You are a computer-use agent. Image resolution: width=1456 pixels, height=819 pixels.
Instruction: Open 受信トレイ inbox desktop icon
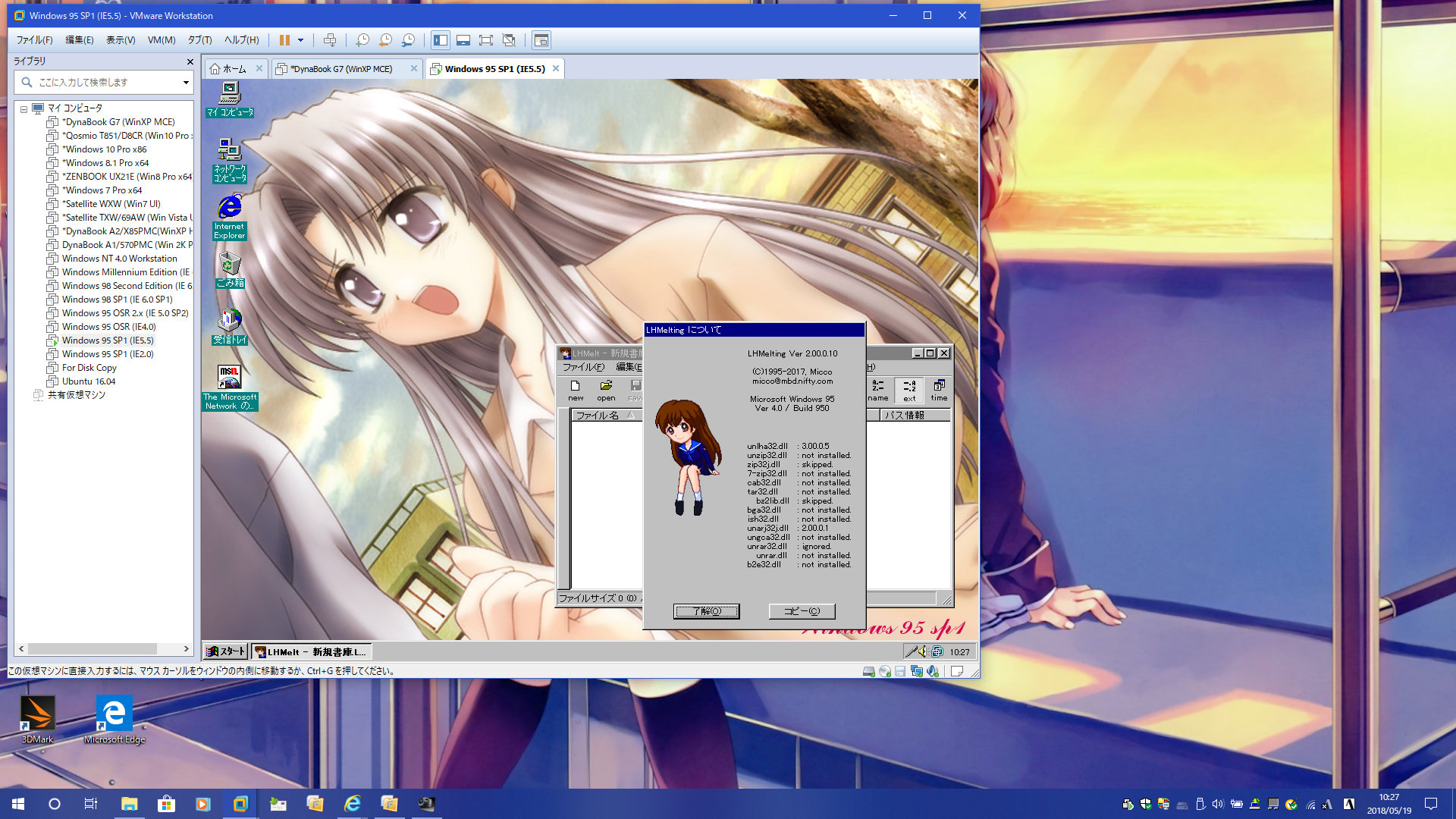(x=230, y=327)
